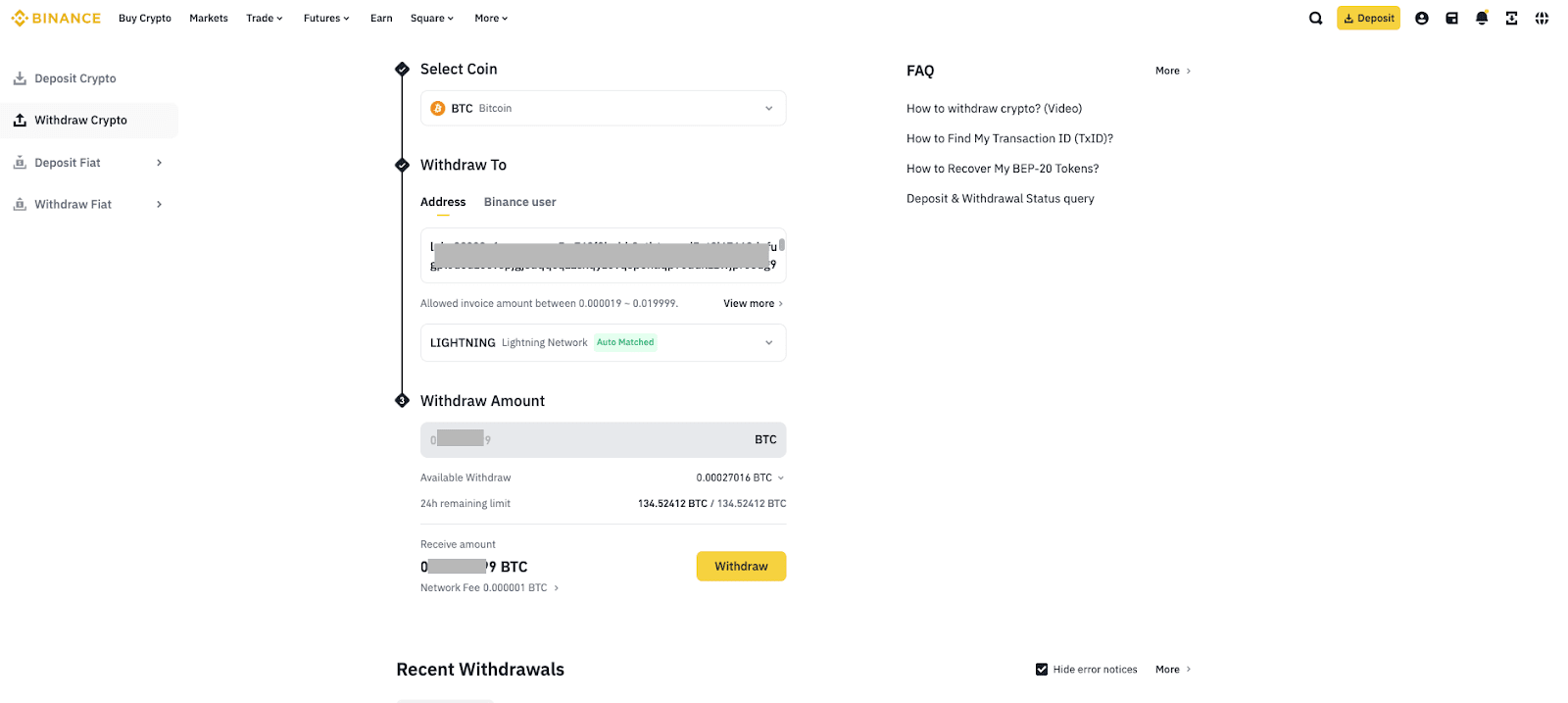Open How to Find My Transaction ID link
Screen dimensions: 1568x703
tap(1009, 138)
